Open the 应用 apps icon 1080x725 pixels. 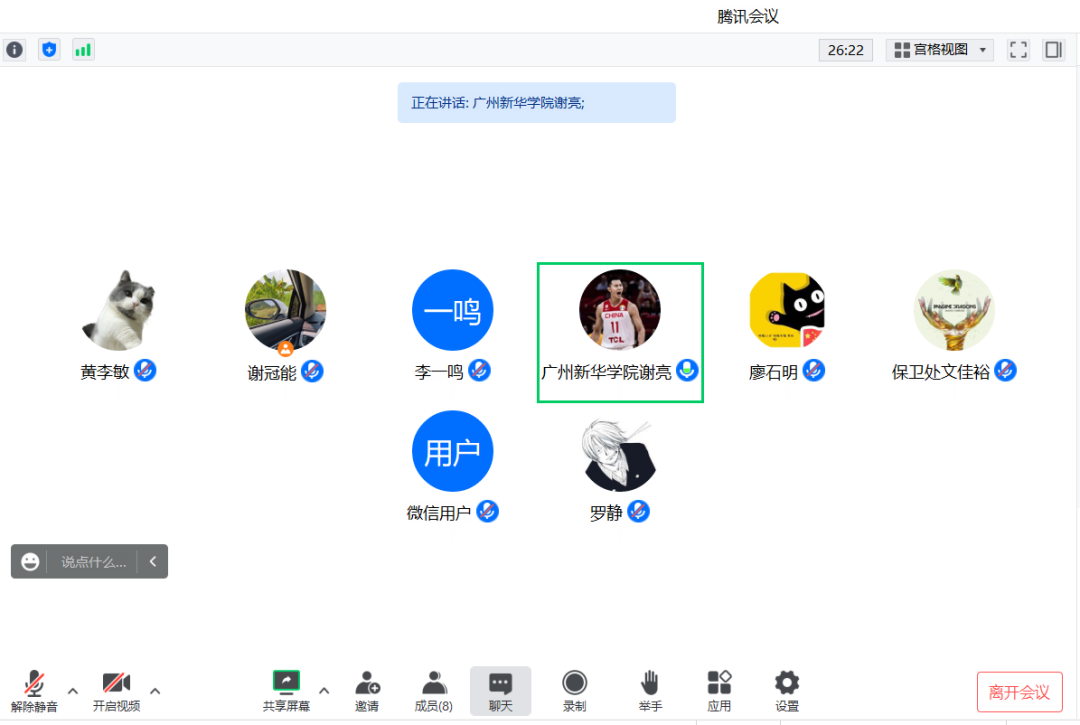719,690
